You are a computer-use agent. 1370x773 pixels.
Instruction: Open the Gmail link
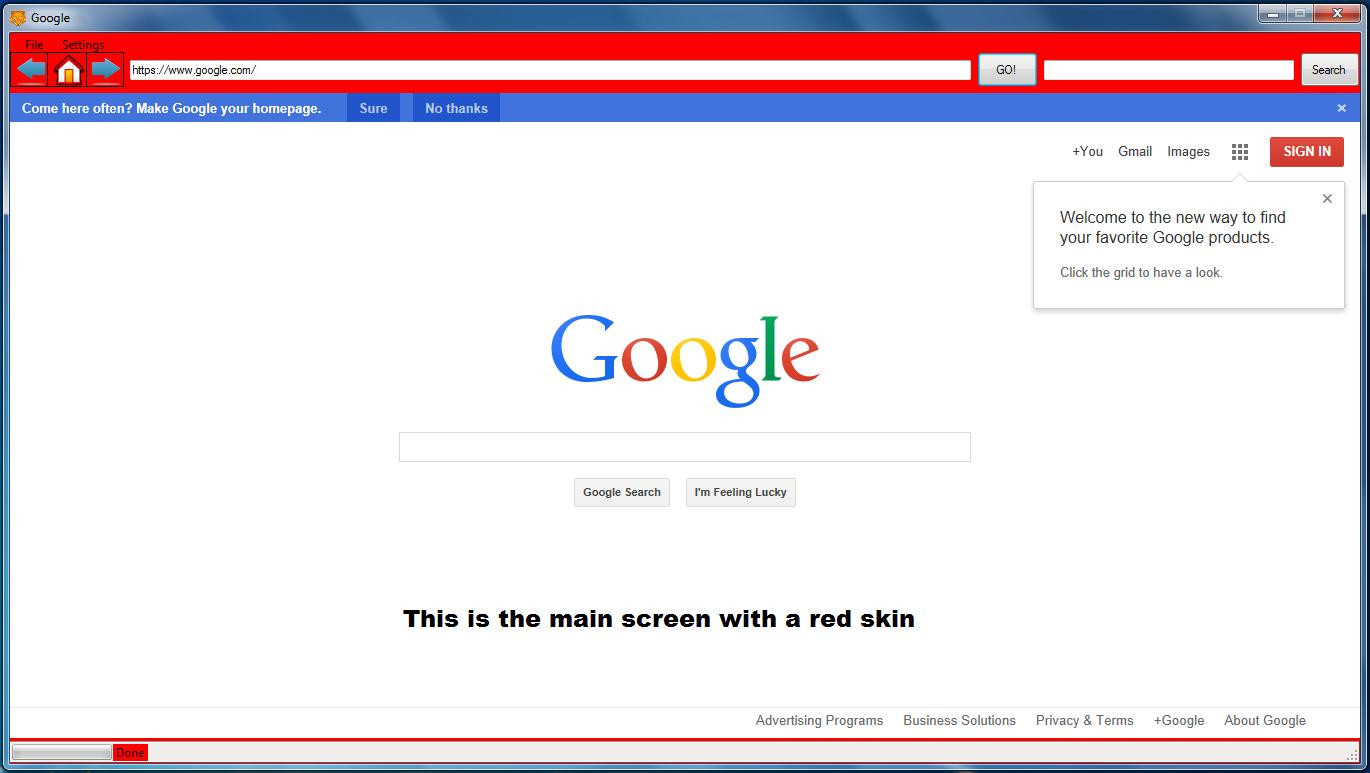click(1135, 152)
